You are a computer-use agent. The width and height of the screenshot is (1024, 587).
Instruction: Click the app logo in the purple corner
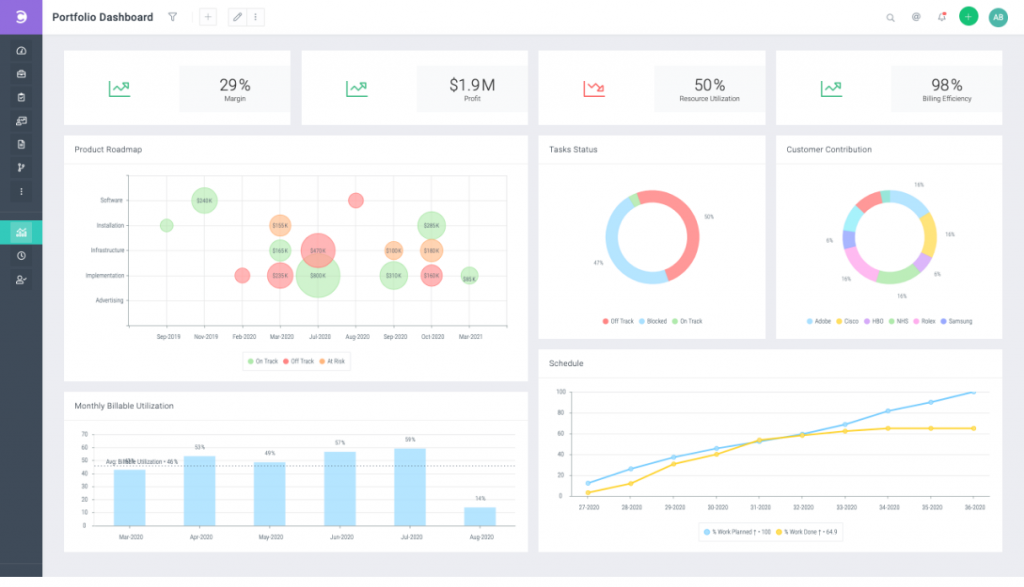coord(21,17)
